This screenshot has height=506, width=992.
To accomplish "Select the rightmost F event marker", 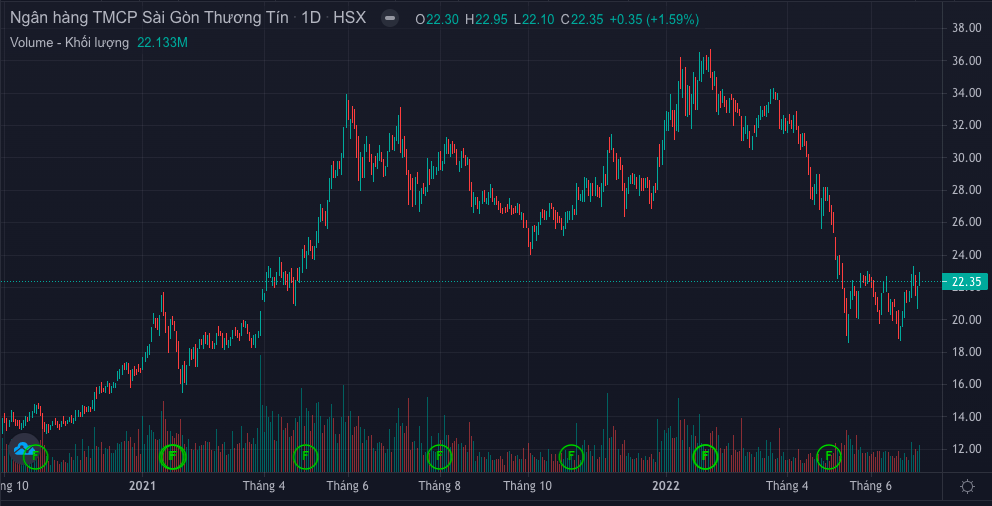I will coord(829,457).
